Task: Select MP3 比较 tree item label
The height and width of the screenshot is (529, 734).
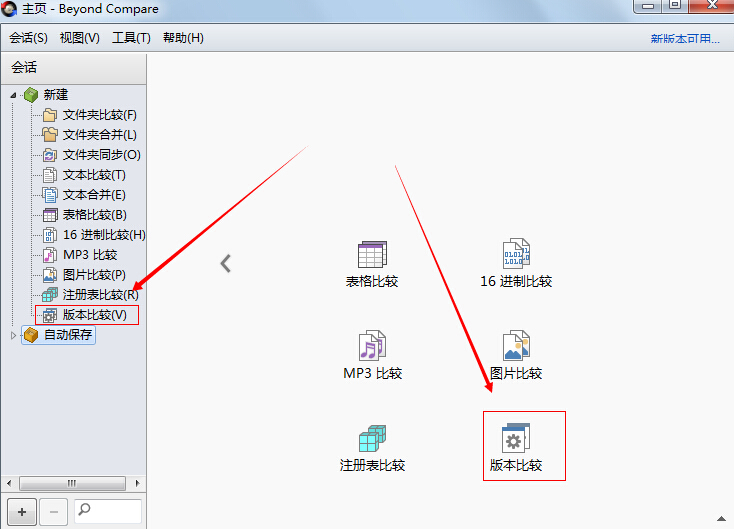Action: [x=90, y=255]
